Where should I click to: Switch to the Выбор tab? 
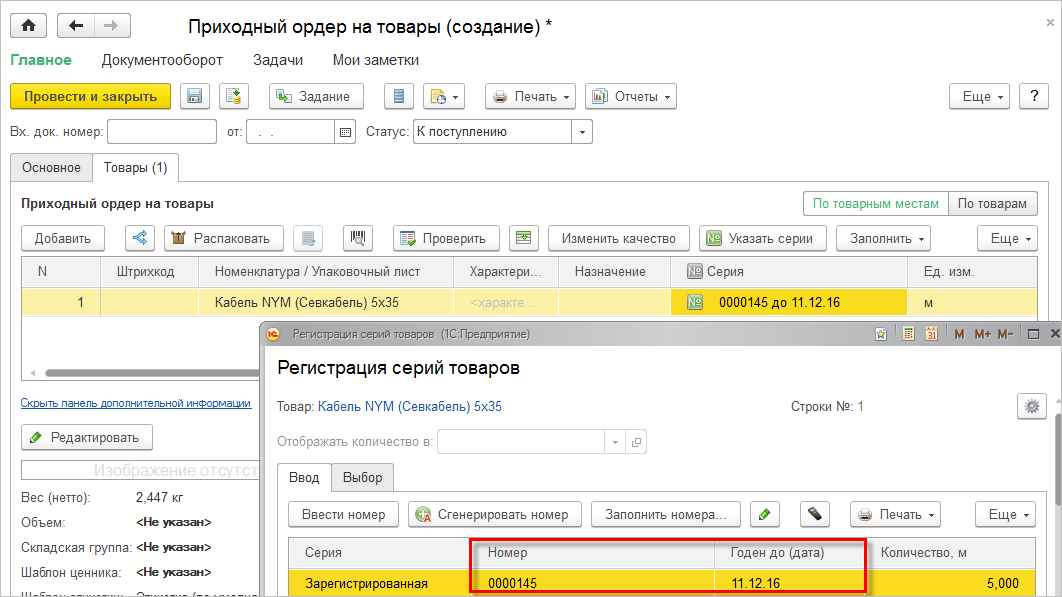click(362, 477)
